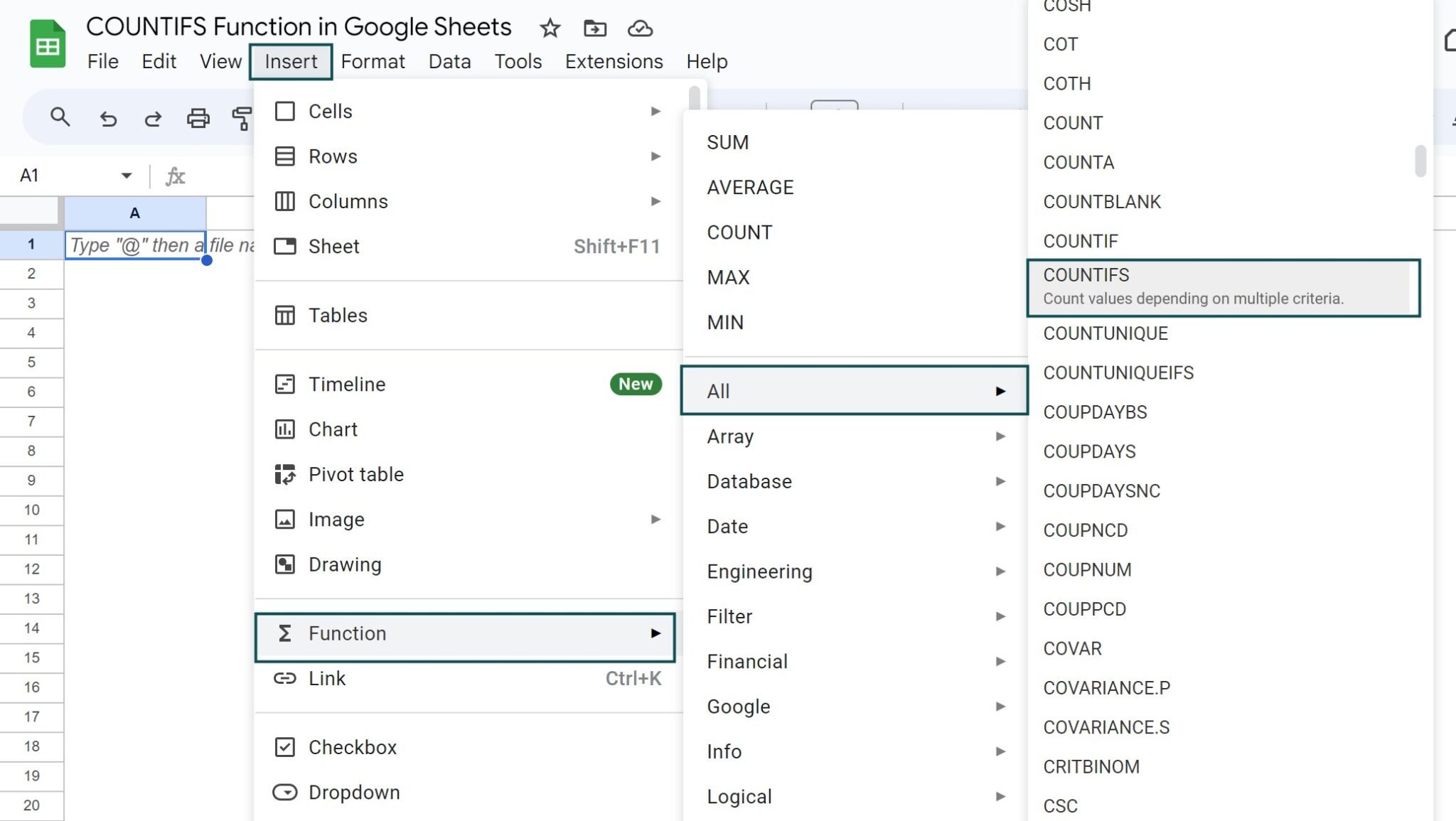Insert a Chart via its icon
Viewport: 1456px width, 821px height.
coord(284,429)
